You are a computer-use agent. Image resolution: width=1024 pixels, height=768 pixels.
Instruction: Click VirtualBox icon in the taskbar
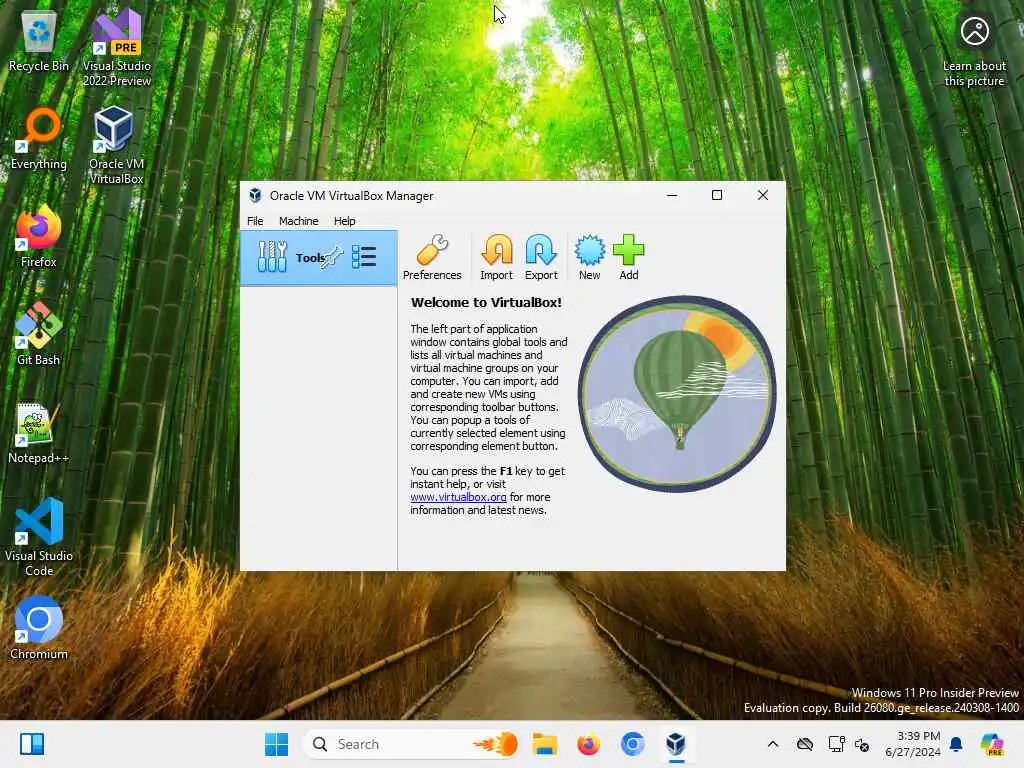tap(676, 744)
